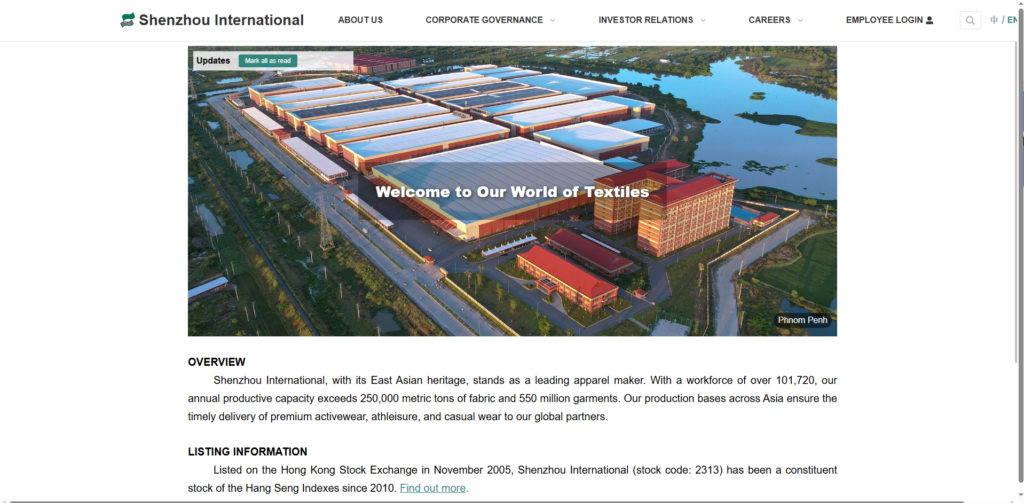Click the Welcome to Our World of Textiles text
This screenshot has width=1024, height=503.
512,191
